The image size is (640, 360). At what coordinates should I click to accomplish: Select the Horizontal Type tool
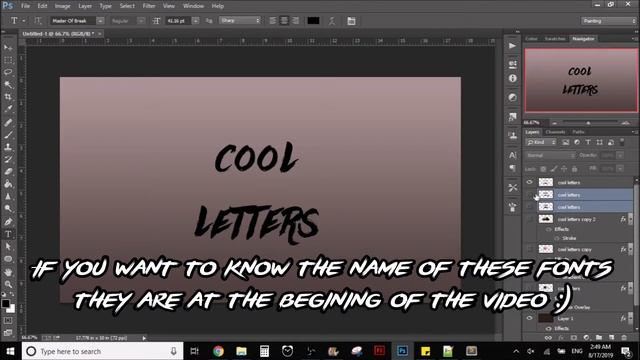[8, 234]
